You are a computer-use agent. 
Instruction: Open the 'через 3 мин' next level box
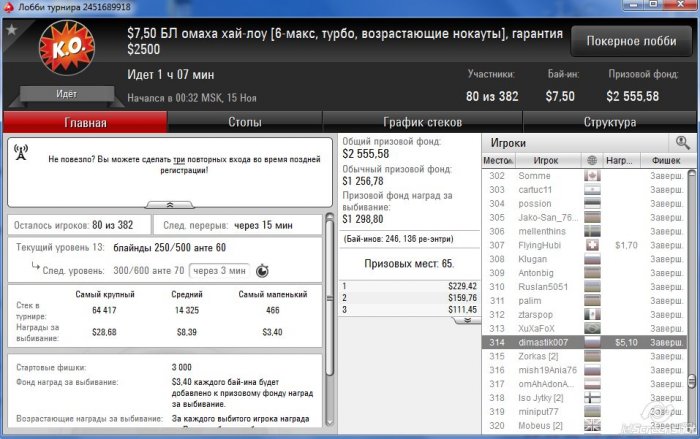[219, 271]
